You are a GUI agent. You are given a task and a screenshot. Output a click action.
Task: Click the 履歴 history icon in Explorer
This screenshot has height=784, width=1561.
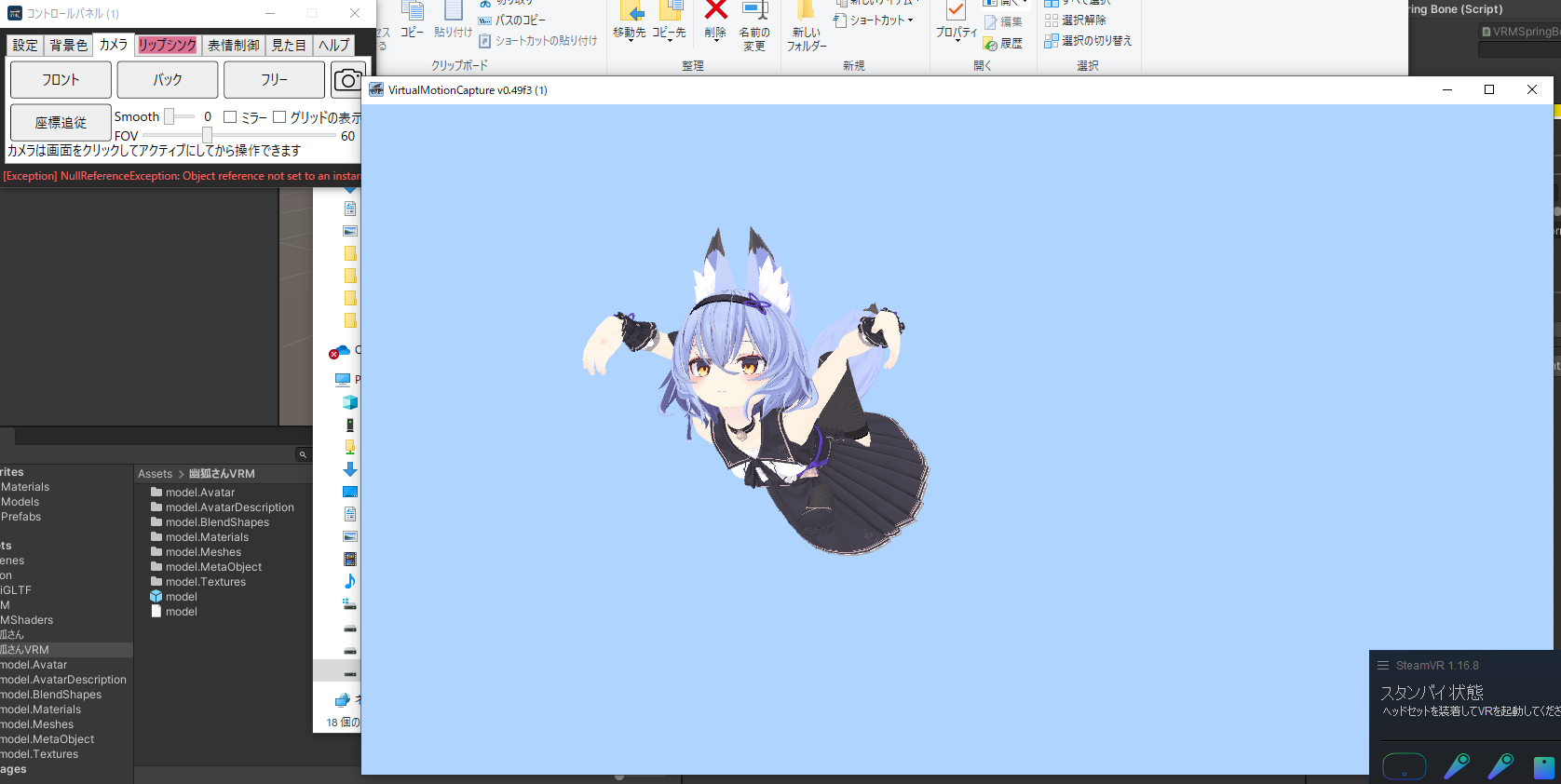tap(991, 44)
